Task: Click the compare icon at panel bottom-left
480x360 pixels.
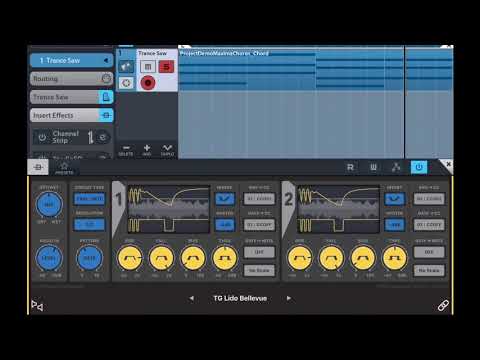Action: coord(37,305)
